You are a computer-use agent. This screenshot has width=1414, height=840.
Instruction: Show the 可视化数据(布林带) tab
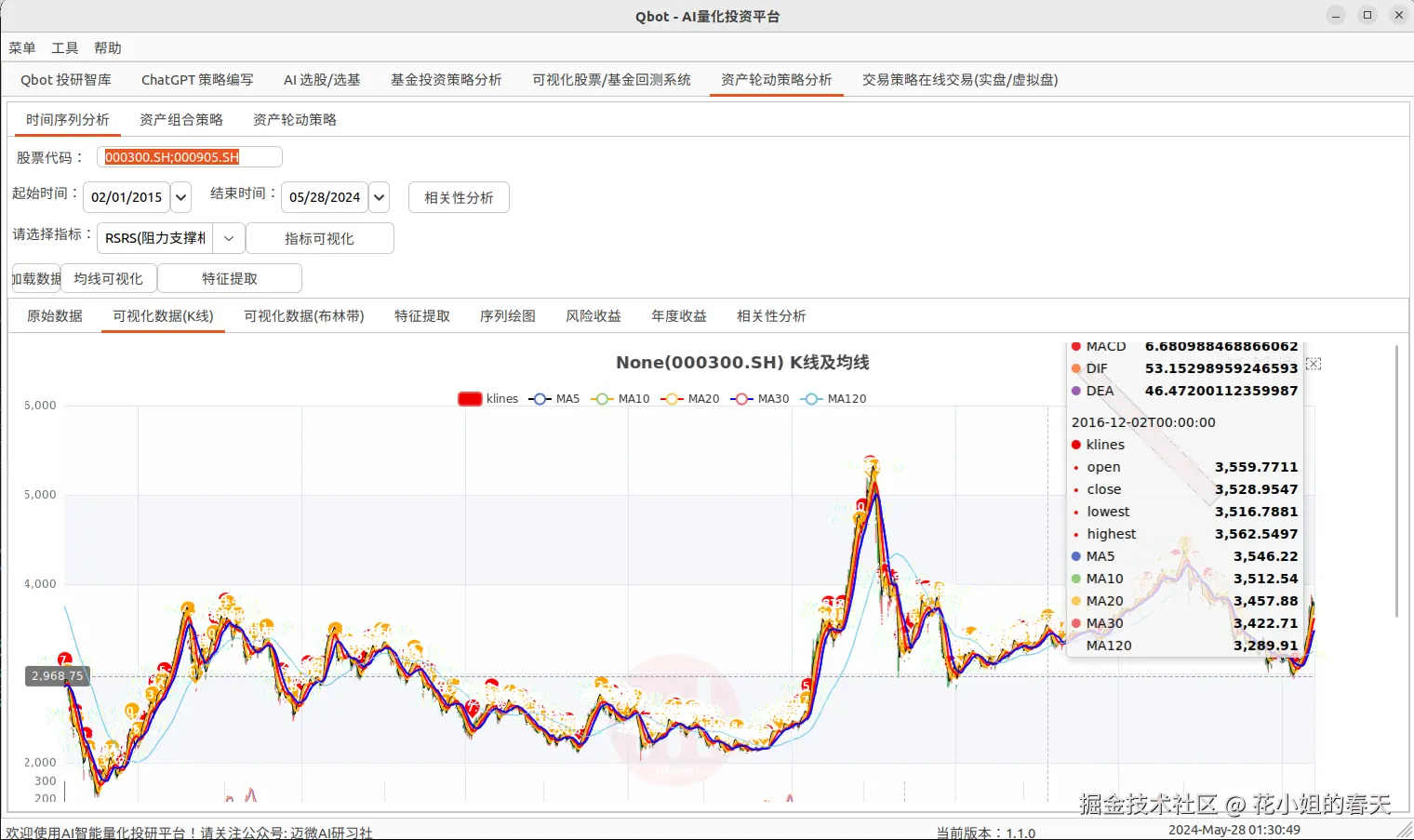click(304, 316)
